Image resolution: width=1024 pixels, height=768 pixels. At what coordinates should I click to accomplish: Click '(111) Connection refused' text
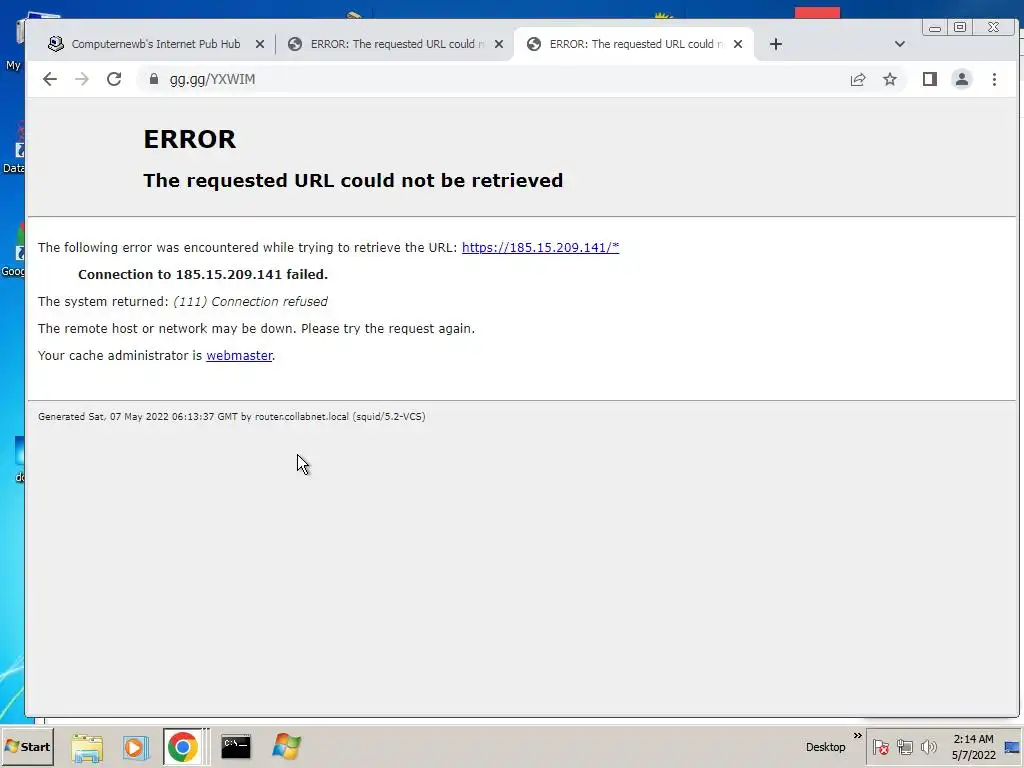point(250,302)
